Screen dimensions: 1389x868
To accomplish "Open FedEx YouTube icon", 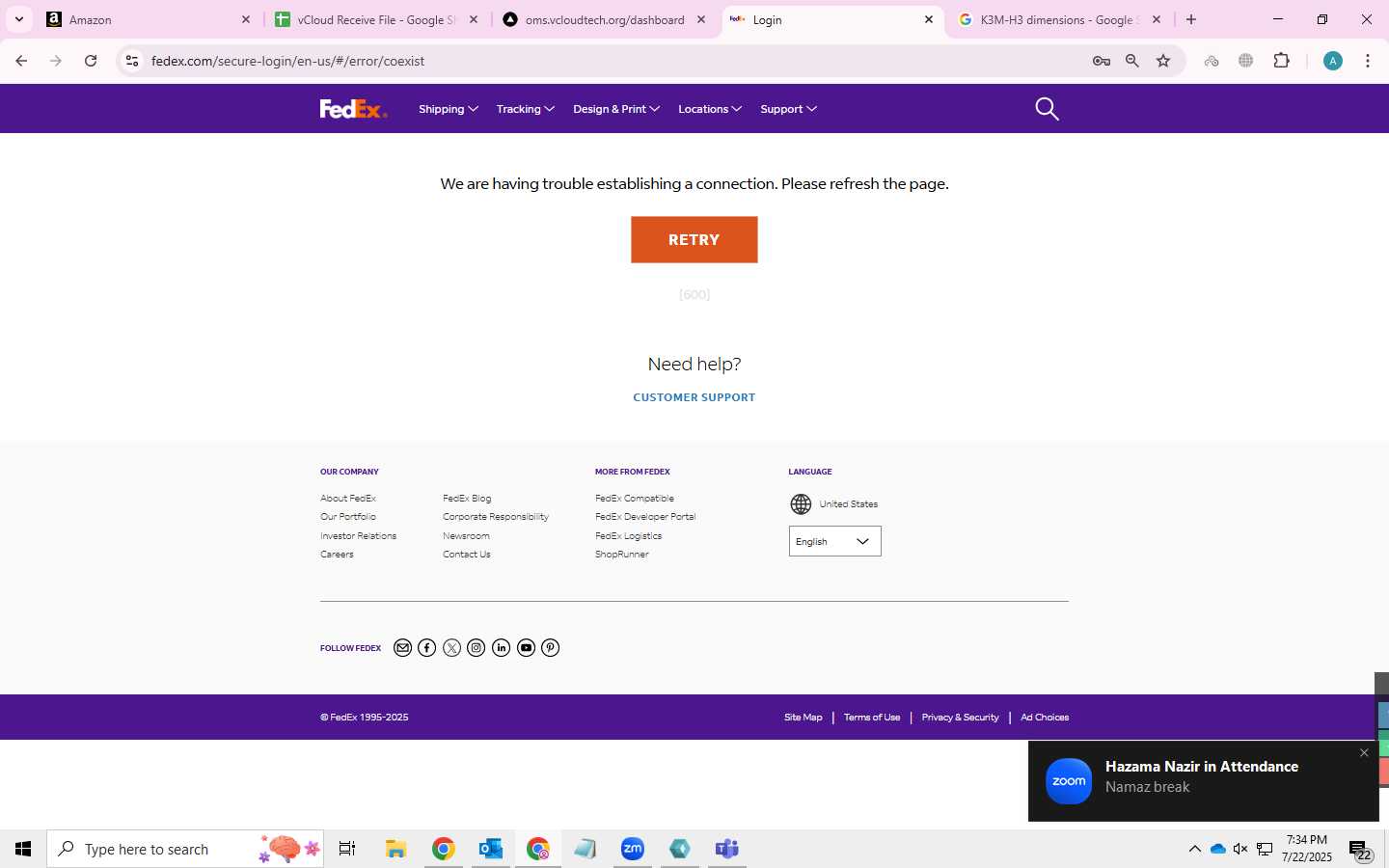I will pos(526,648).
